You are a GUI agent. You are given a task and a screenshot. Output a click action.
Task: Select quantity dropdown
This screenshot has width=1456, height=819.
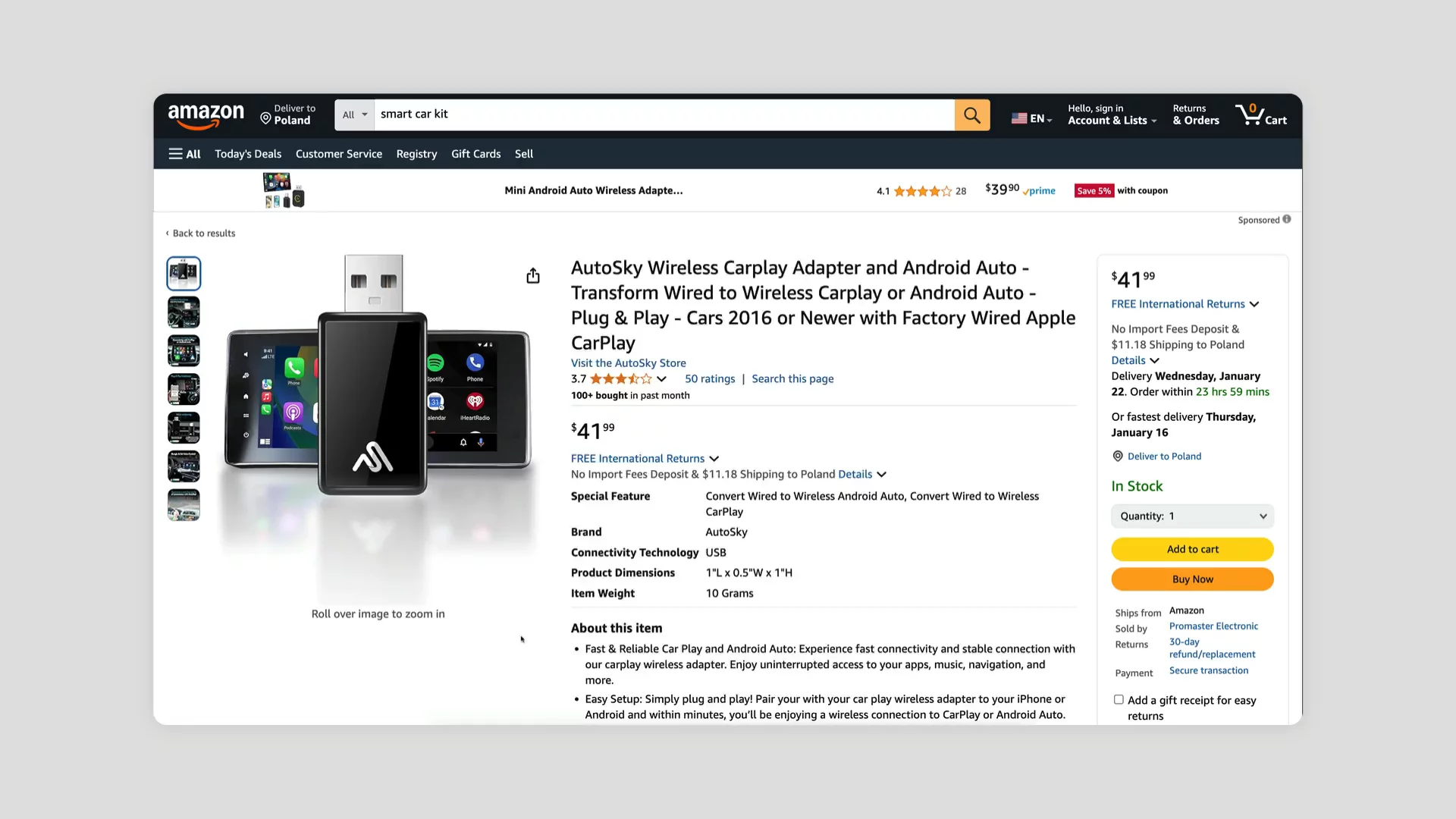tap(1192, 516)
